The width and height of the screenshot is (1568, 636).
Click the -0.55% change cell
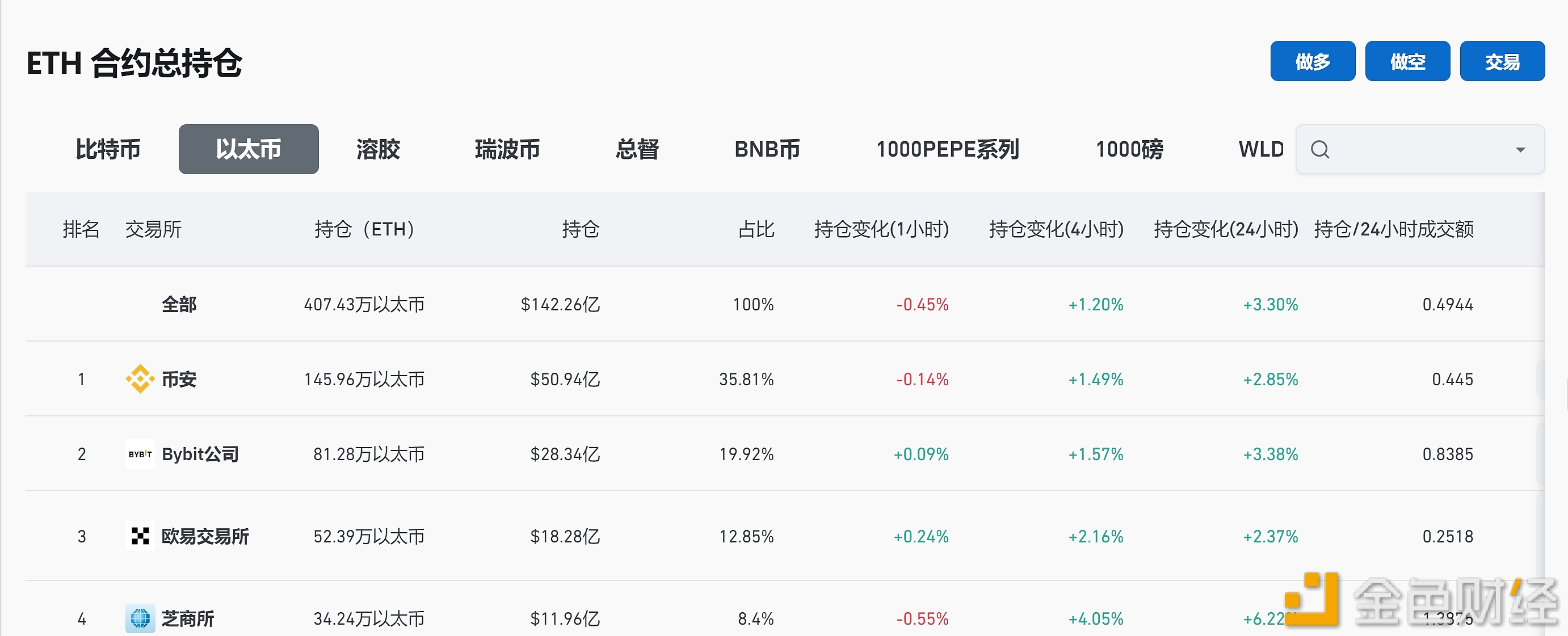click(x=922, y=618)
